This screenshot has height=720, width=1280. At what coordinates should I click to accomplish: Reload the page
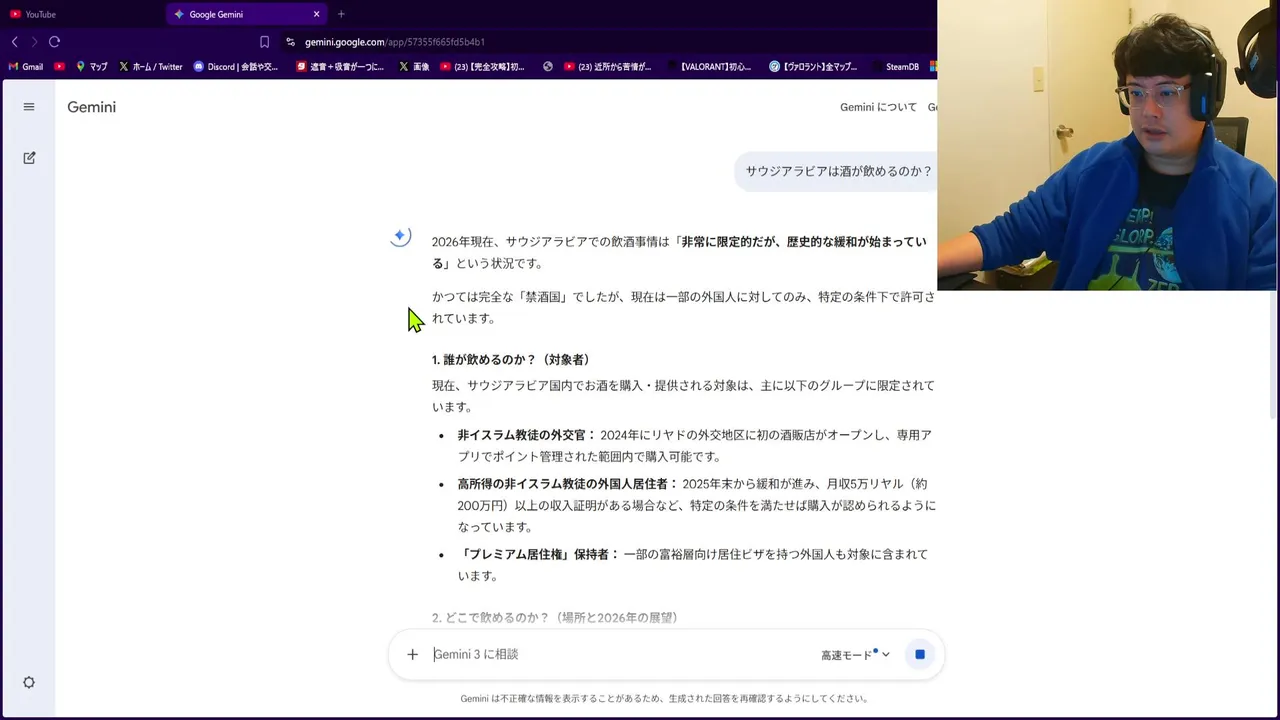point(54,42)
